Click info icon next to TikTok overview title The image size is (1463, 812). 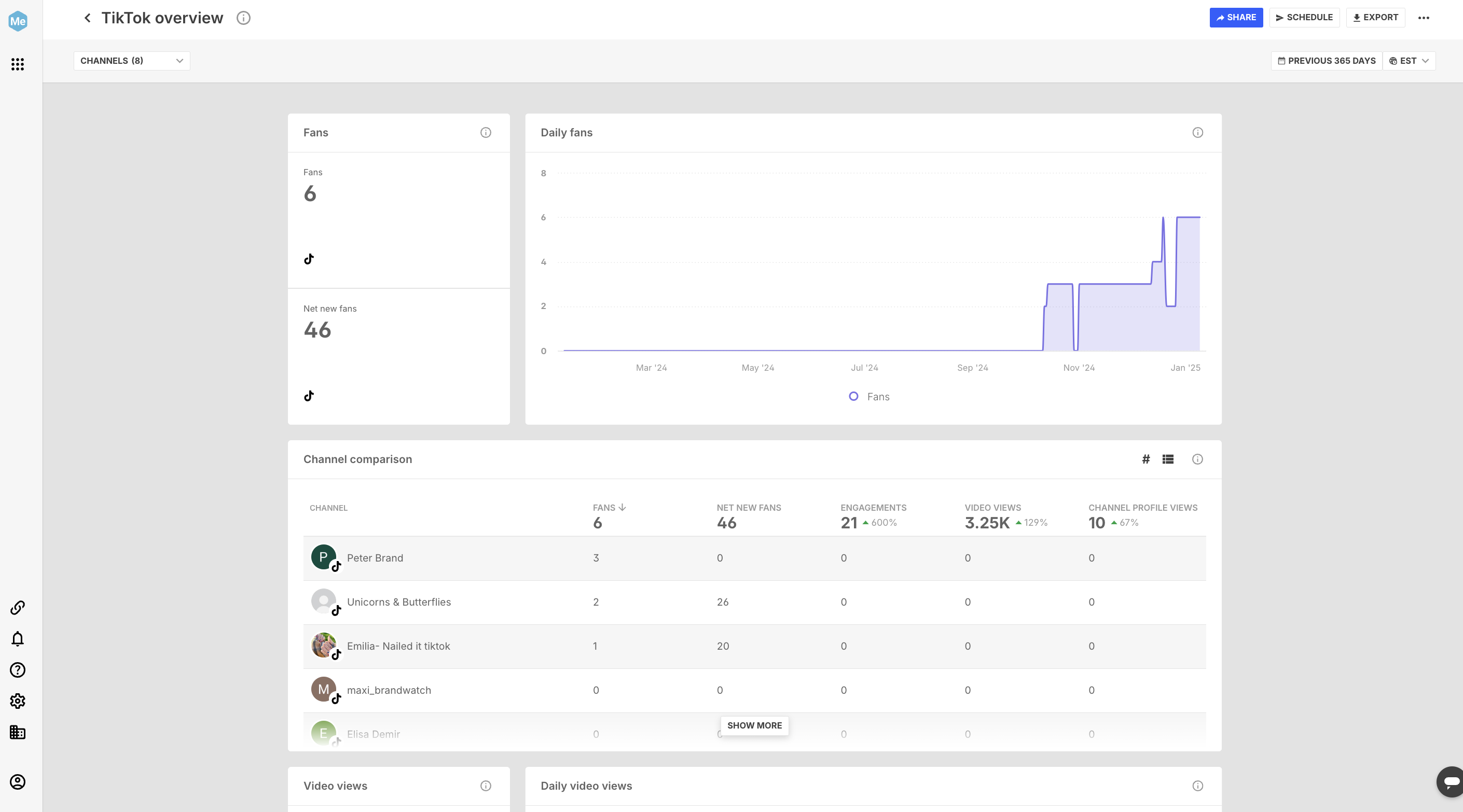243,18
